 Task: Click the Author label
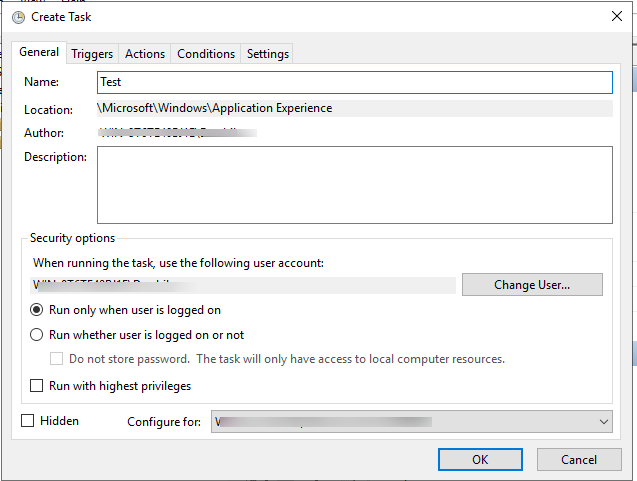[x=44, y=133]
